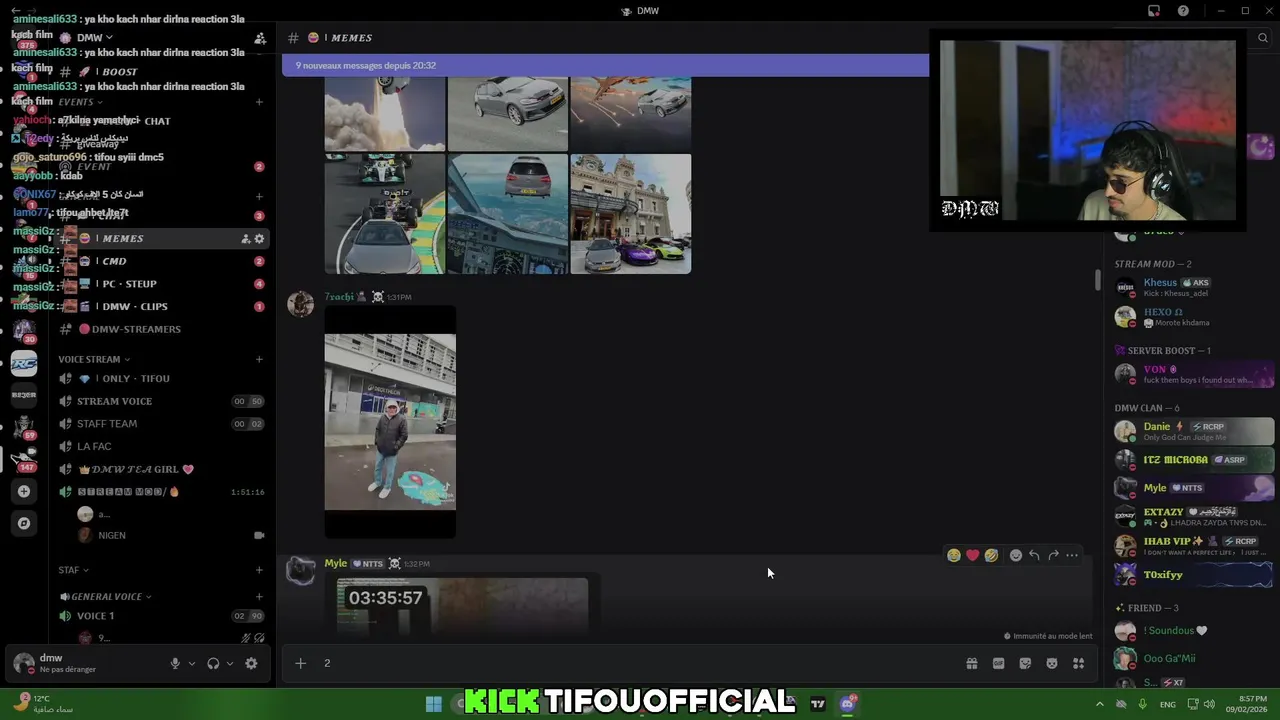Add a channel to VOICE STREAM category

(x=259, y=359)
